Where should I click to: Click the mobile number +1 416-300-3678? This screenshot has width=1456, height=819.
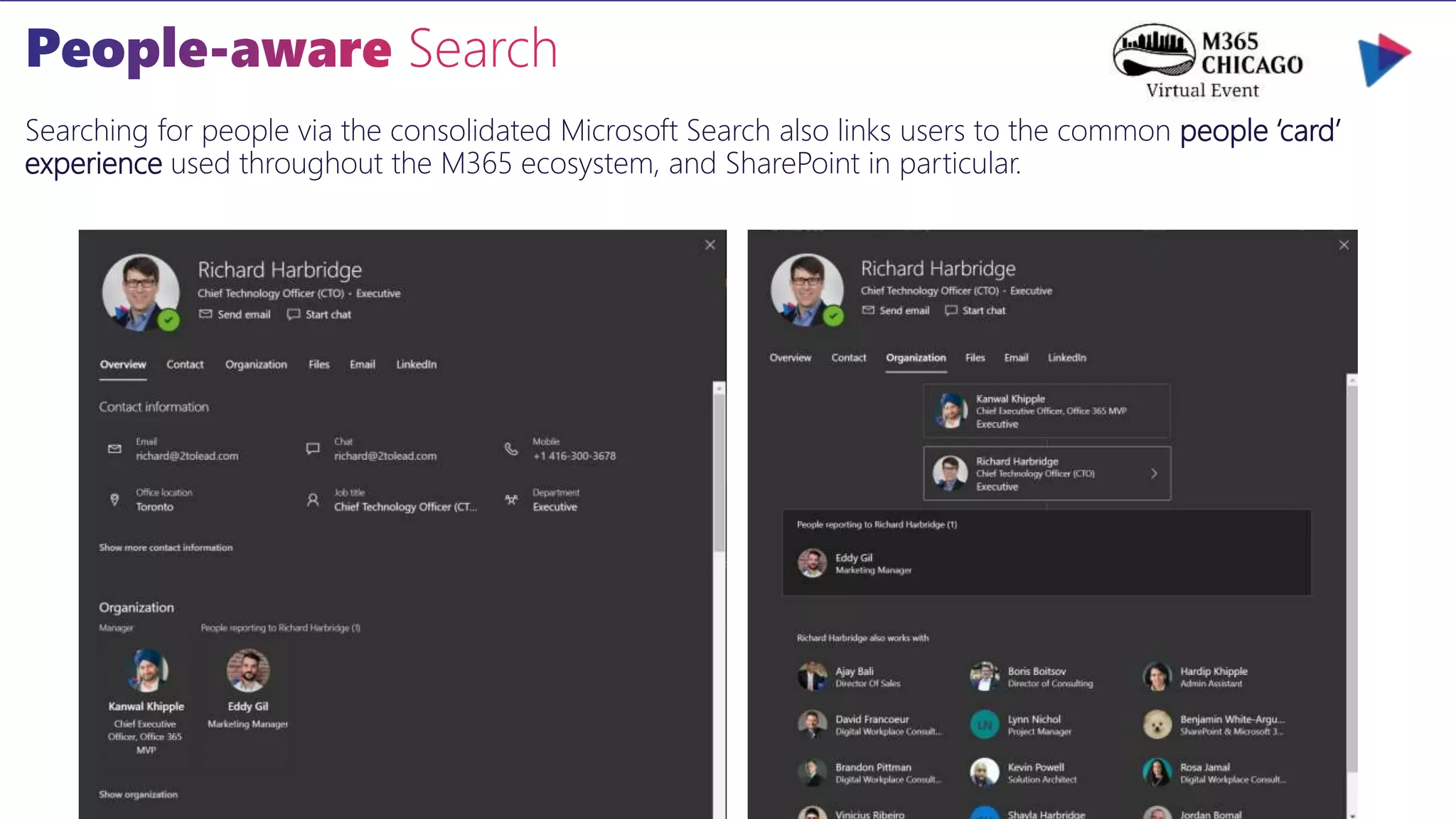574,456
